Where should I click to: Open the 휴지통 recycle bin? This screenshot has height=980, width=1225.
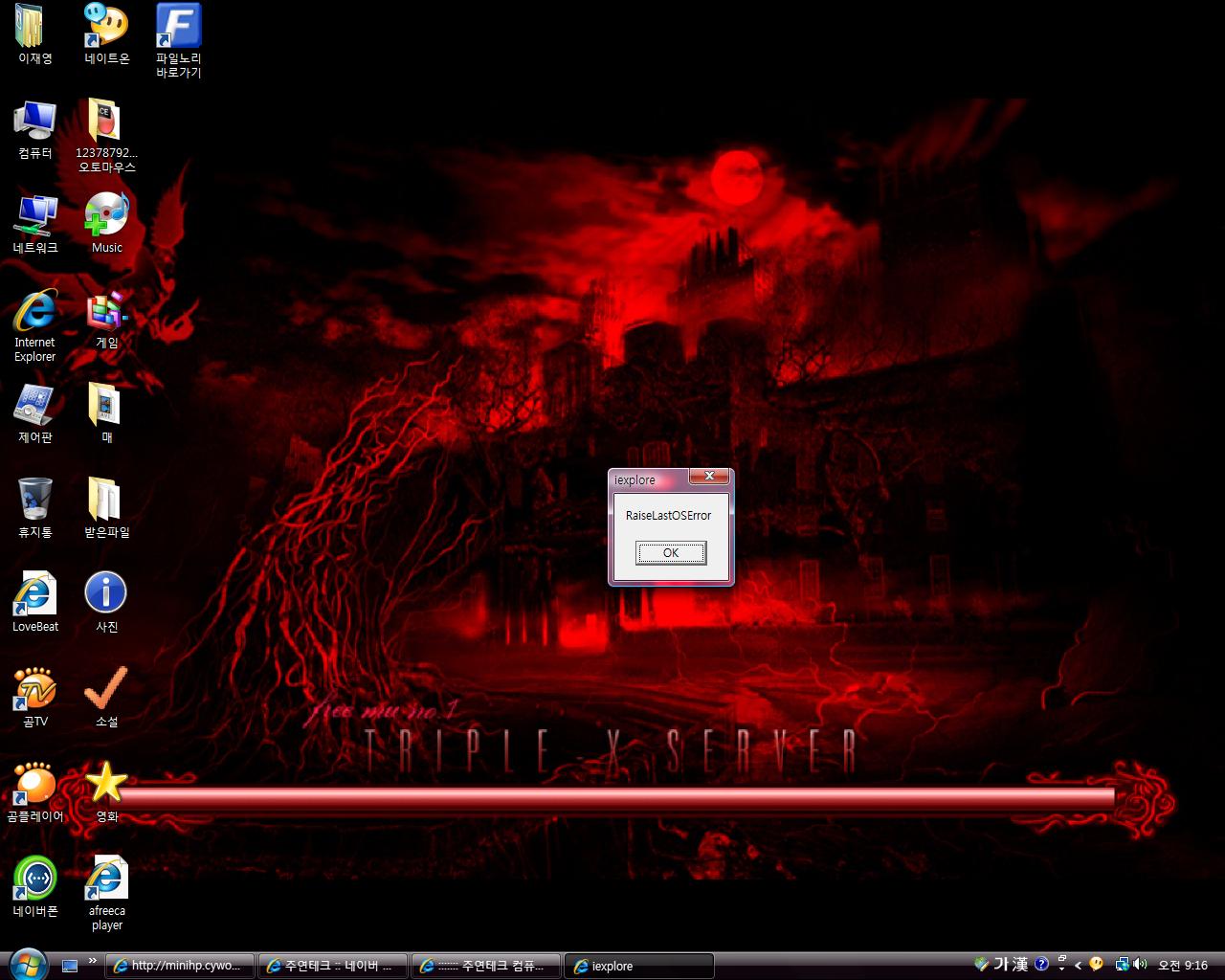pos(34,507)
